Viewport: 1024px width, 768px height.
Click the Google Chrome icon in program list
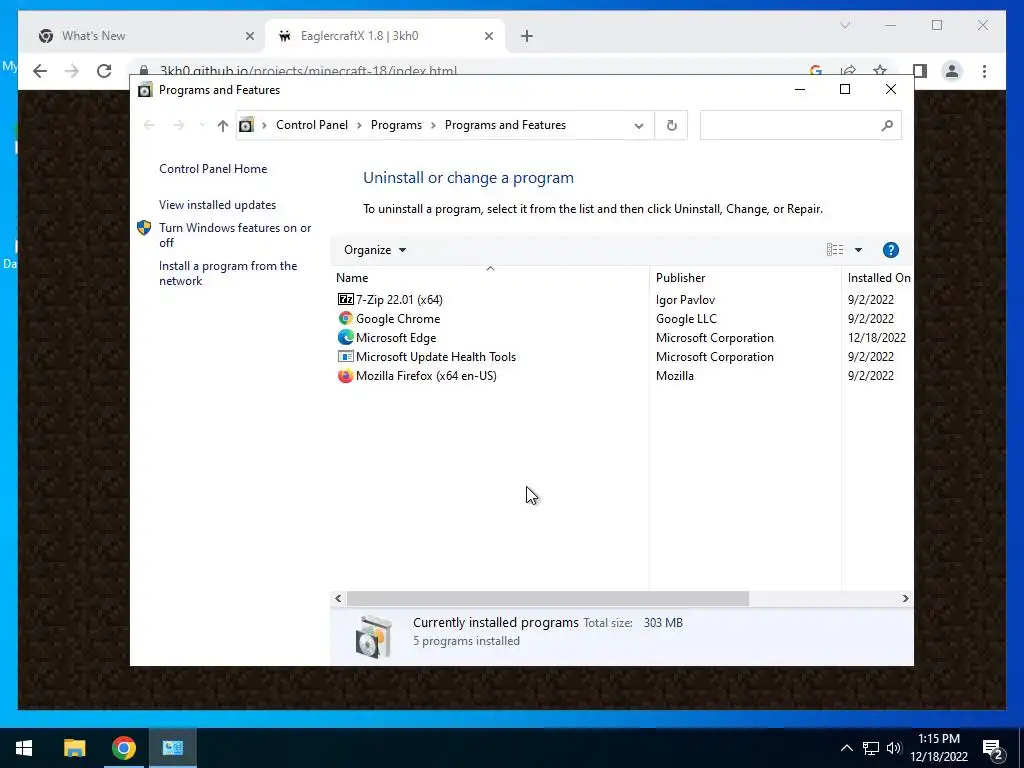pos(345,318)
